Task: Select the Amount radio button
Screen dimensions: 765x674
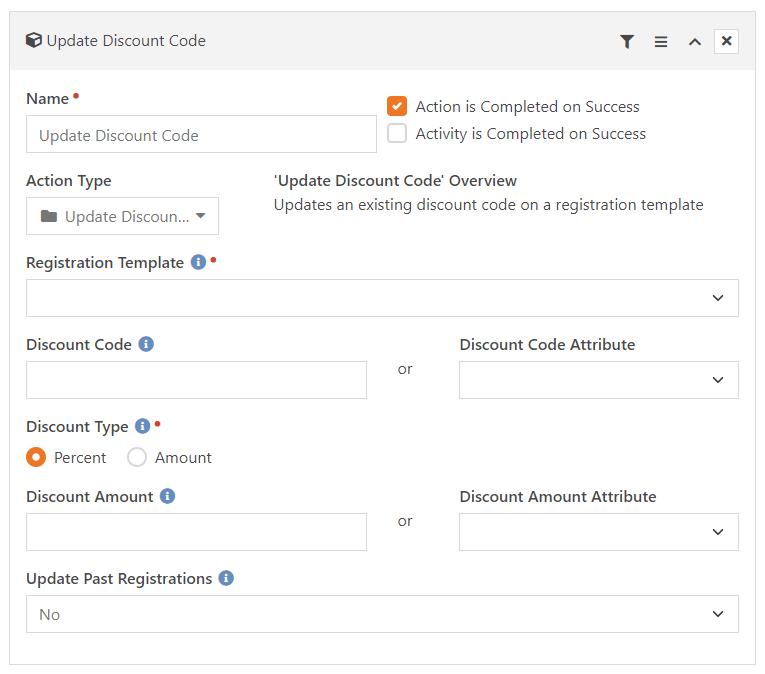Action: coord(137,457)
